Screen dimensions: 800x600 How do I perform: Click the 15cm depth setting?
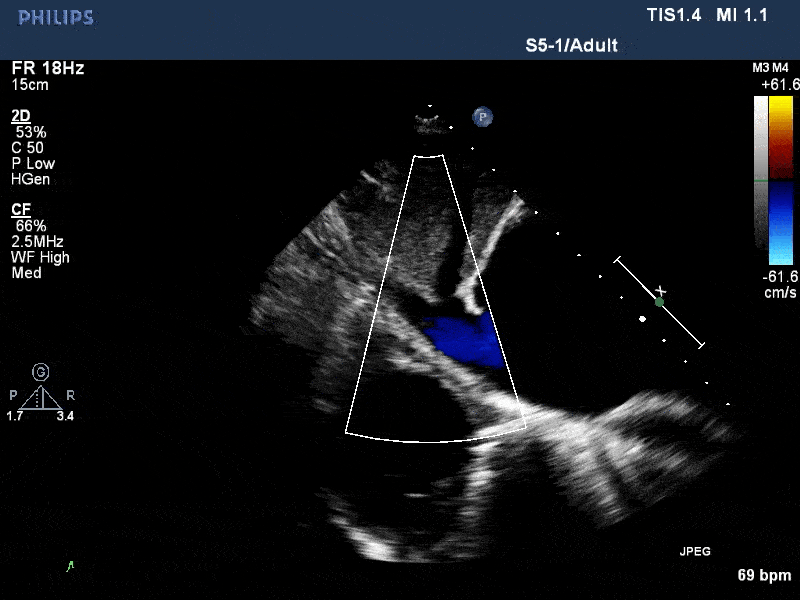[x=30, y=85]
